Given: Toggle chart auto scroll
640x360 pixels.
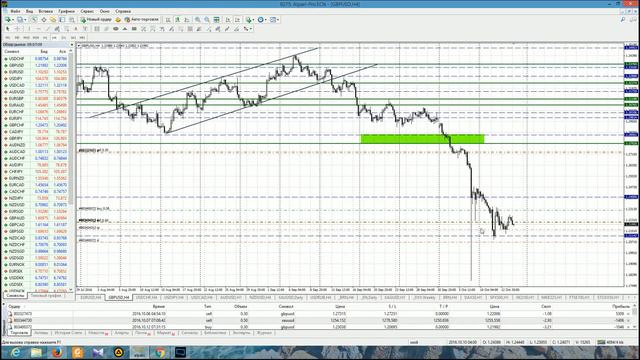Looking at the screenshot, I should 228,20.
